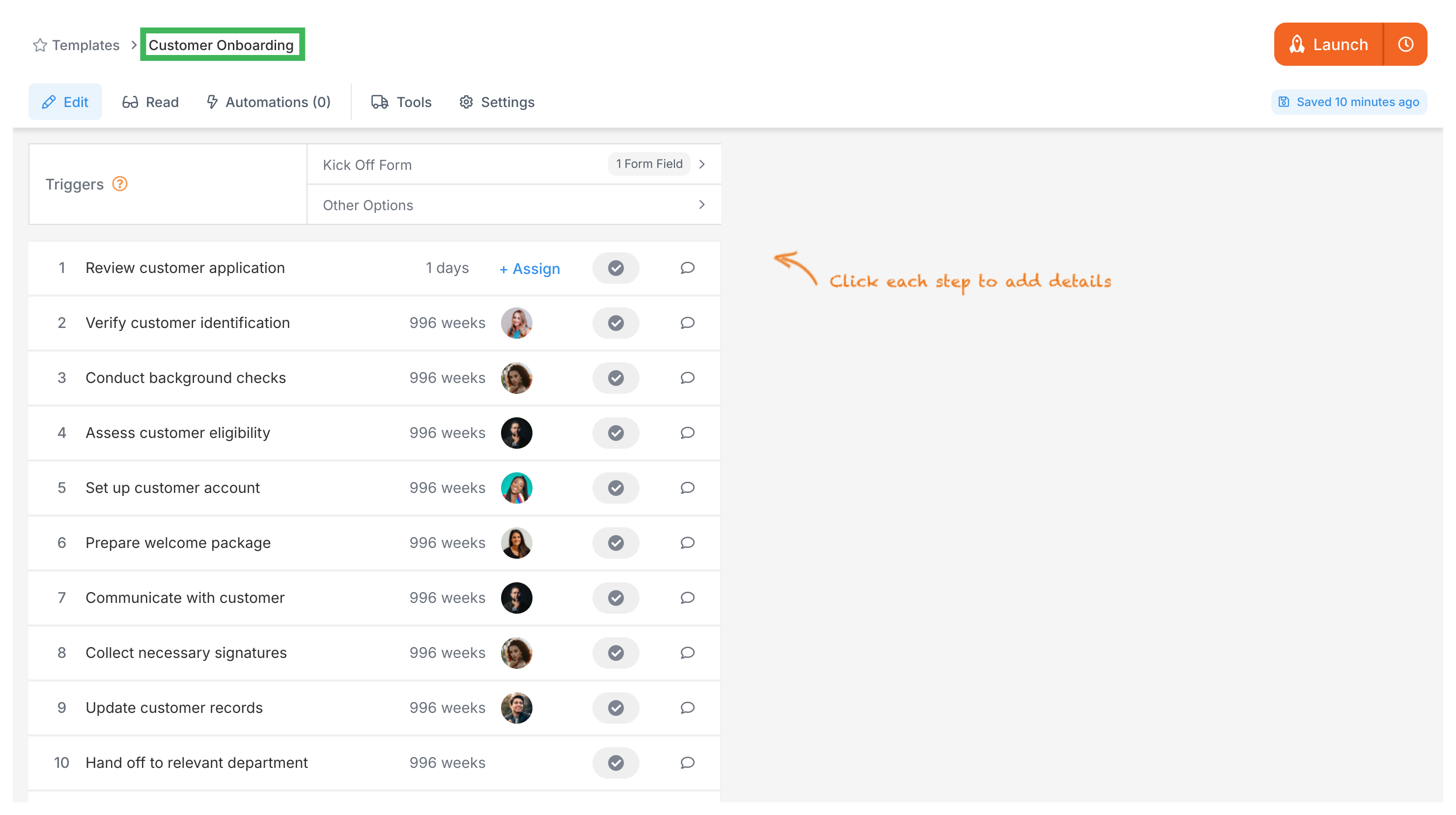Click the avatar icon on step 2
The width and height of the screenshot is (1456, 815).
click(516, 322)
